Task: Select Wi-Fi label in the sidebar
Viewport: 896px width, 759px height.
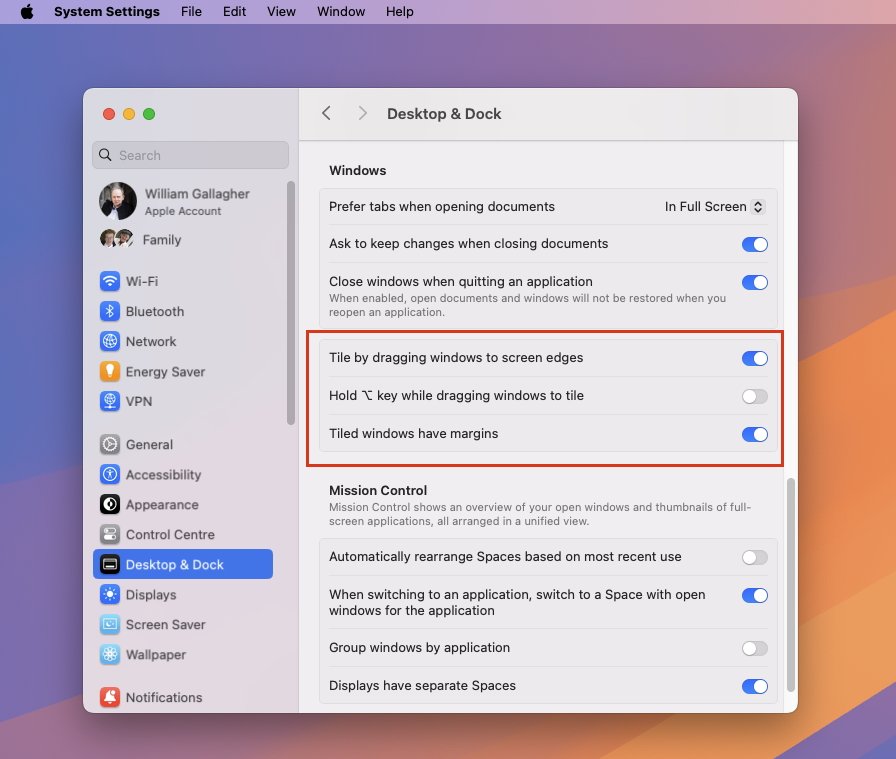Action: point(142,281)
